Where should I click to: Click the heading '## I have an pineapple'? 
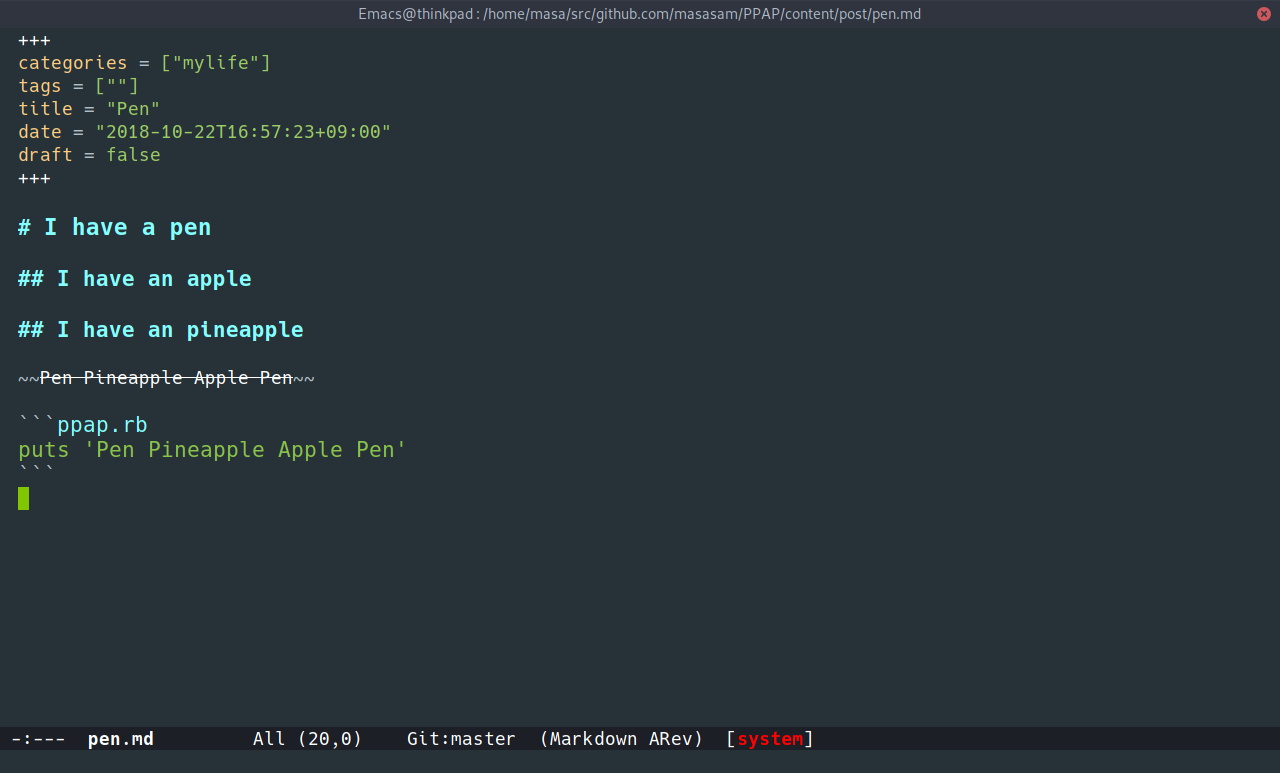160,330
